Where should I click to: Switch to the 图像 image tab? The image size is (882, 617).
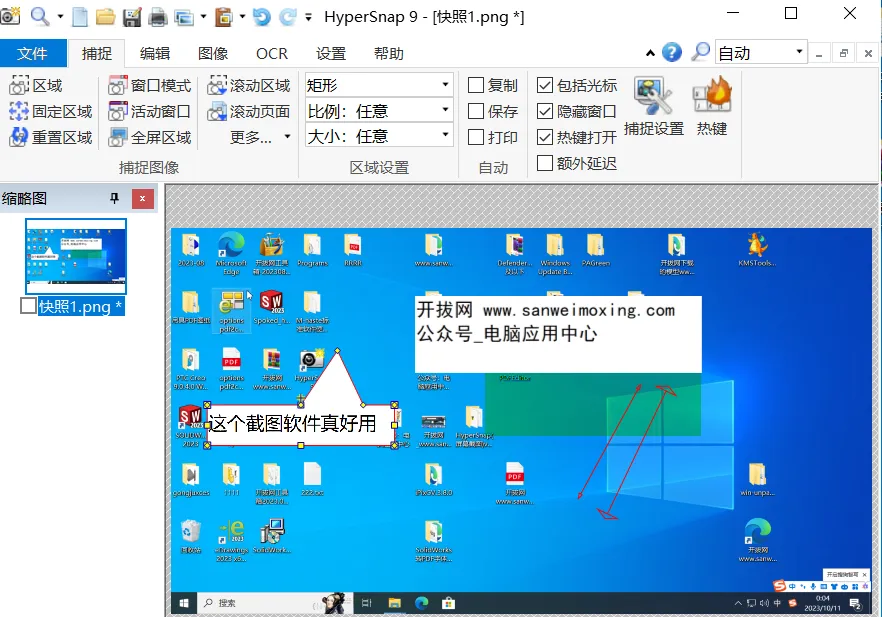pyautogui.click(x=213, y=53)
